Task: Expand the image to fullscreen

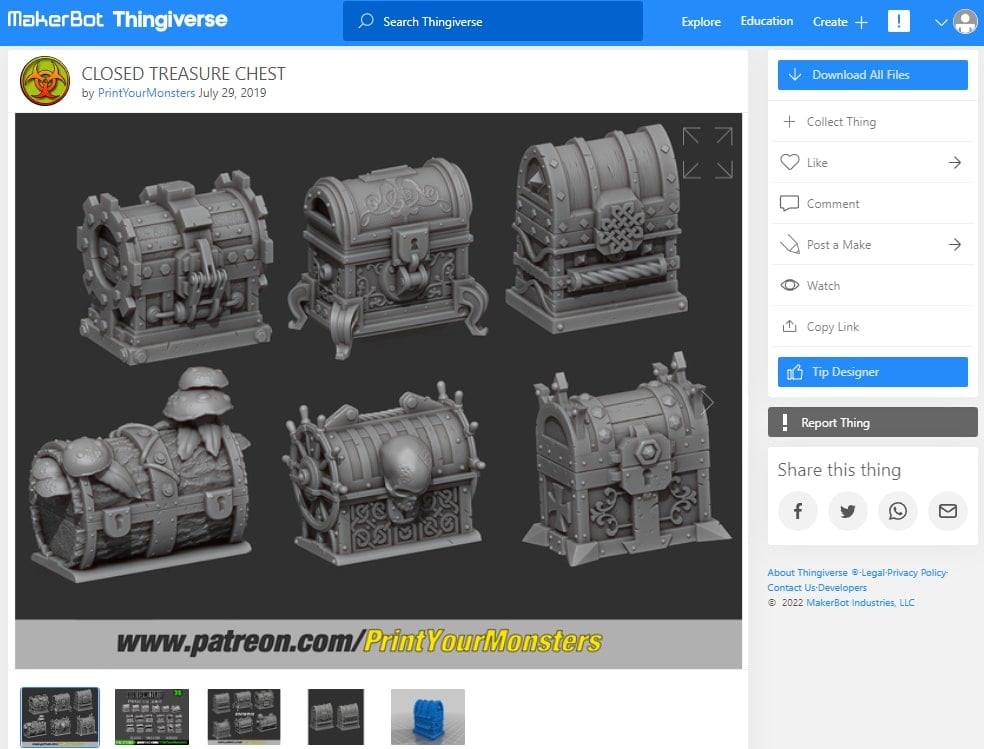Action: click(x=707, y=152)
